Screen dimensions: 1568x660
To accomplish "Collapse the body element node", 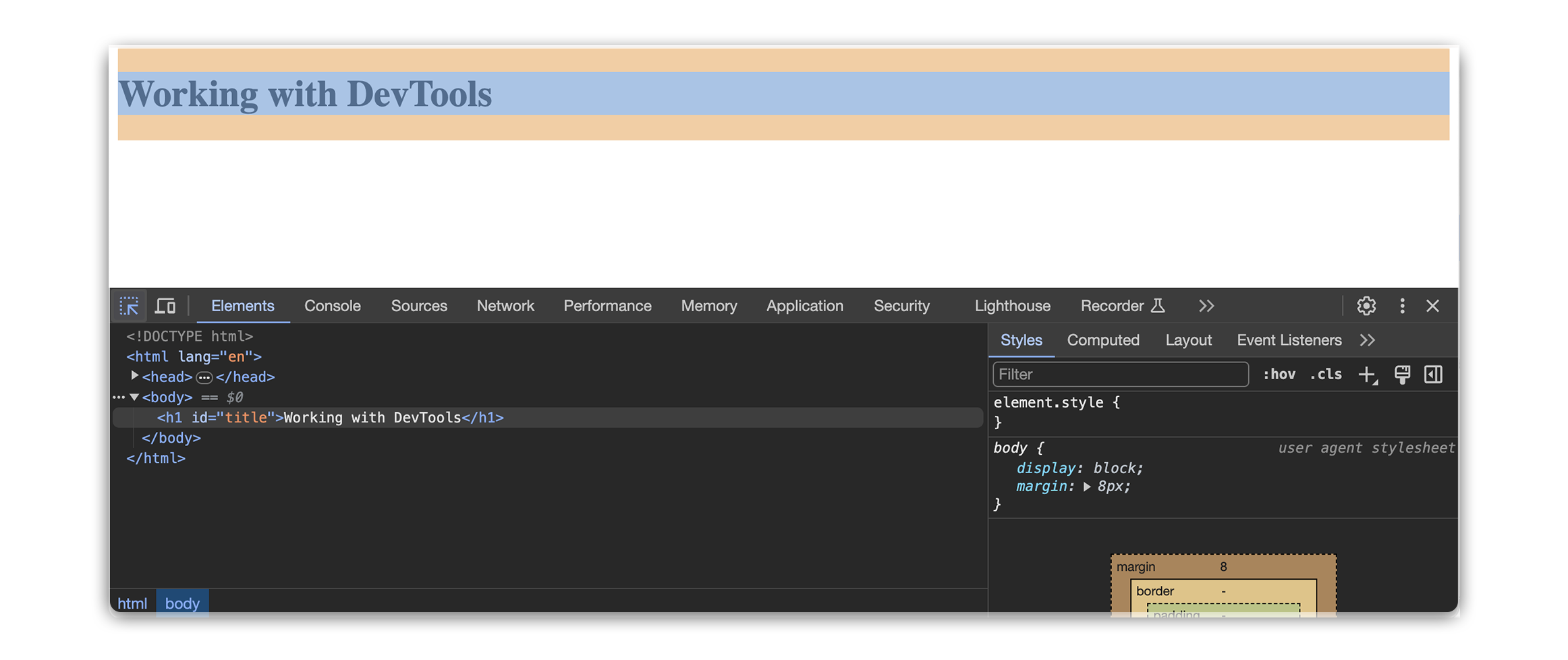I will pos(134,397).
